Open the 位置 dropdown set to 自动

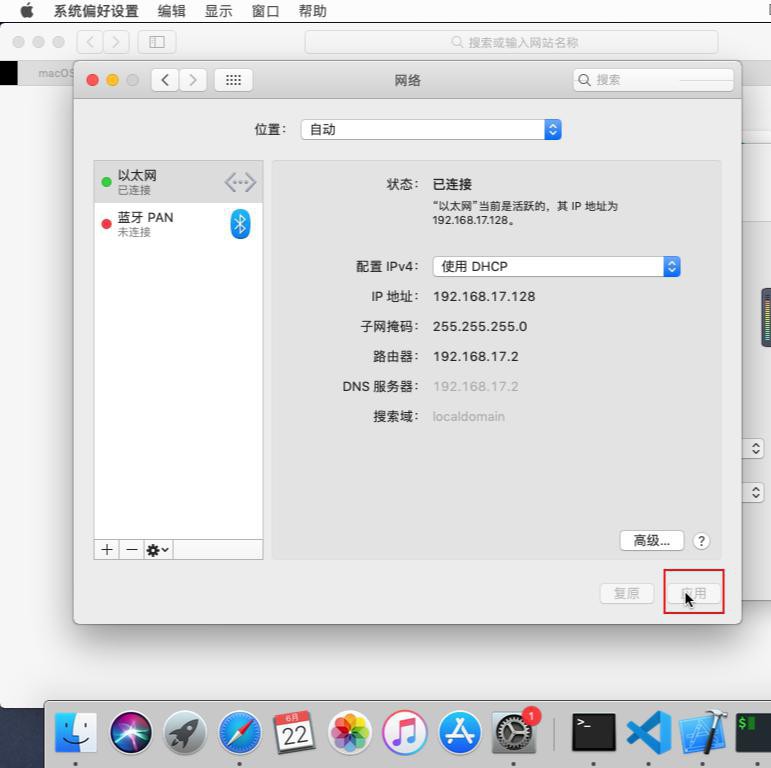pyautogui.click(x=431, y=129)
